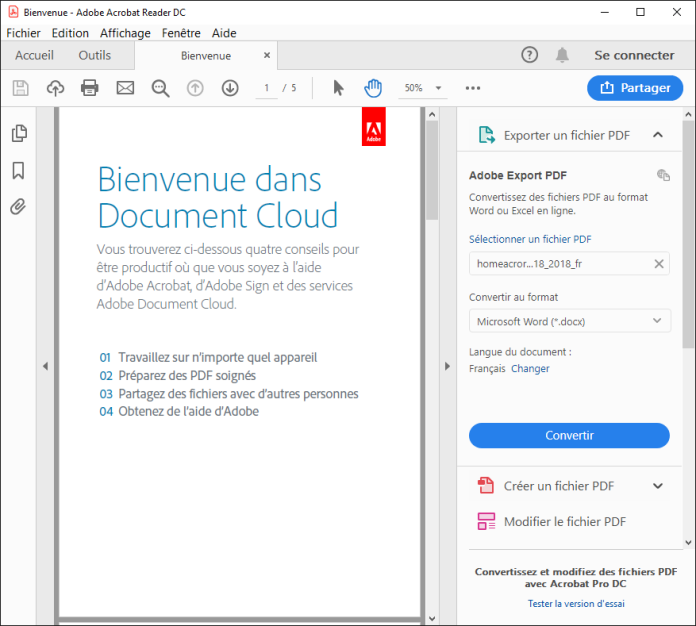
Task: Click the current page number field
Action: (x=266, y=88)
